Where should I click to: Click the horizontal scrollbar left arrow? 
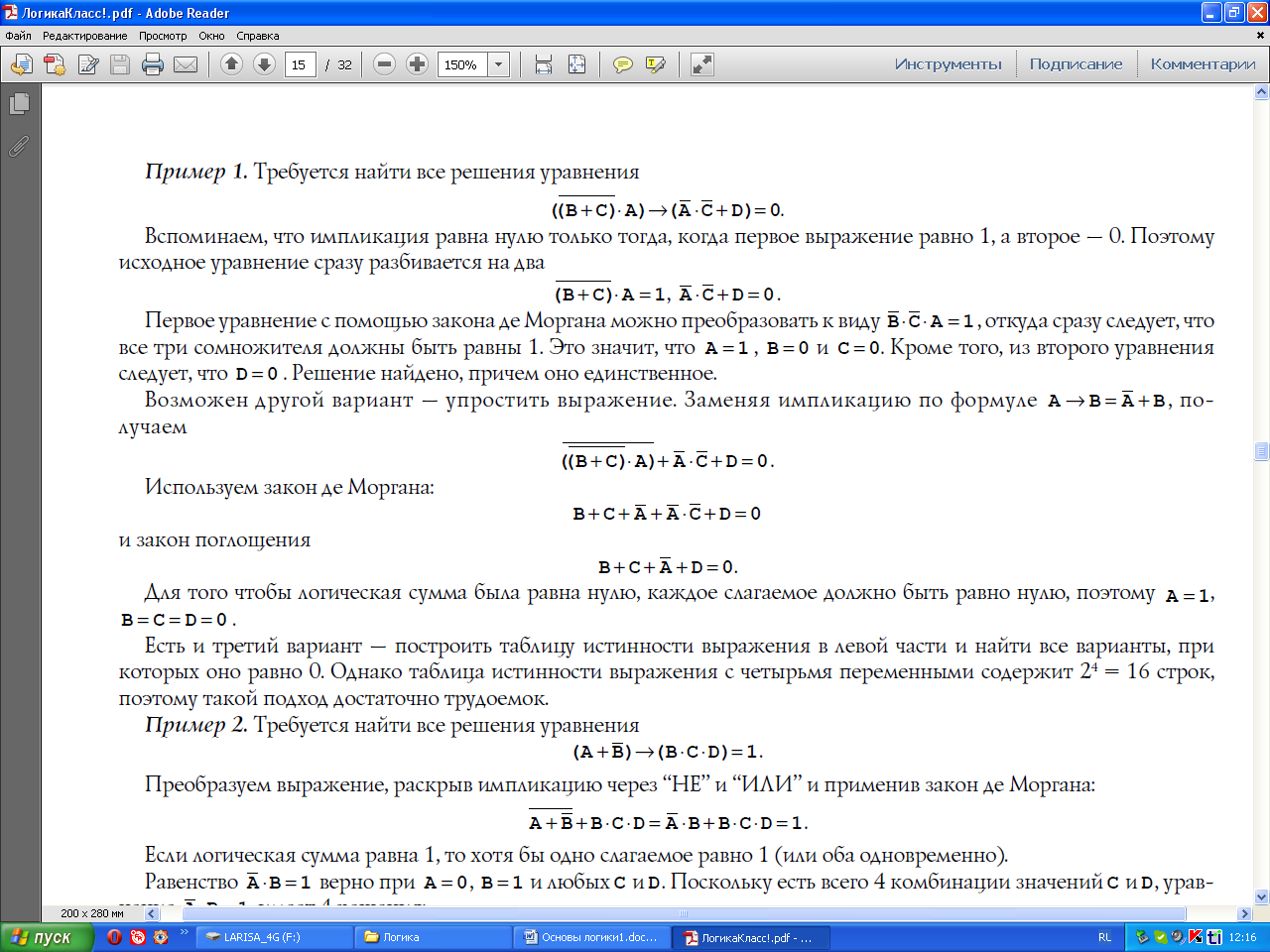pos(152,913)
